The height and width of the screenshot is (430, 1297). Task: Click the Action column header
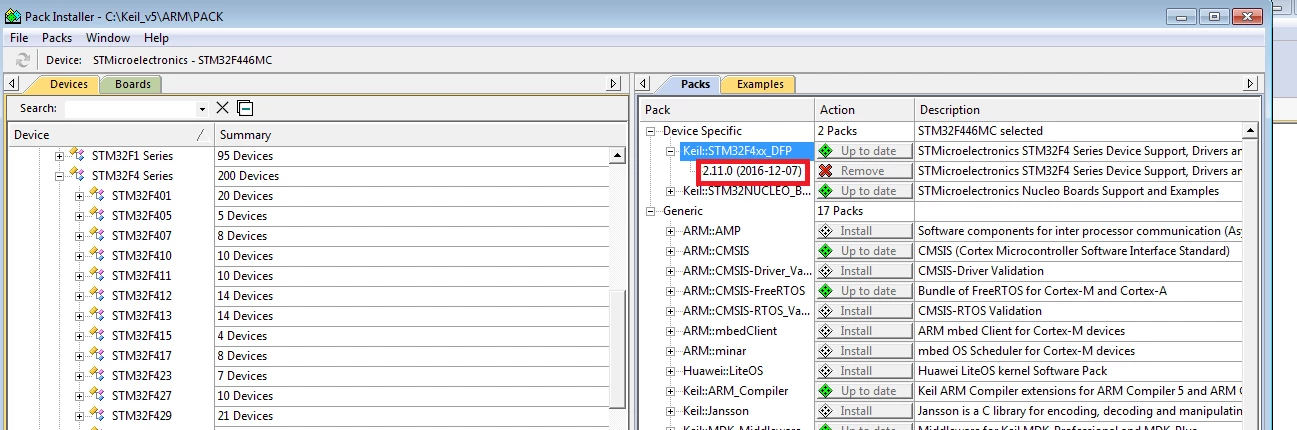pyautogui.click(x=864, y=110)
